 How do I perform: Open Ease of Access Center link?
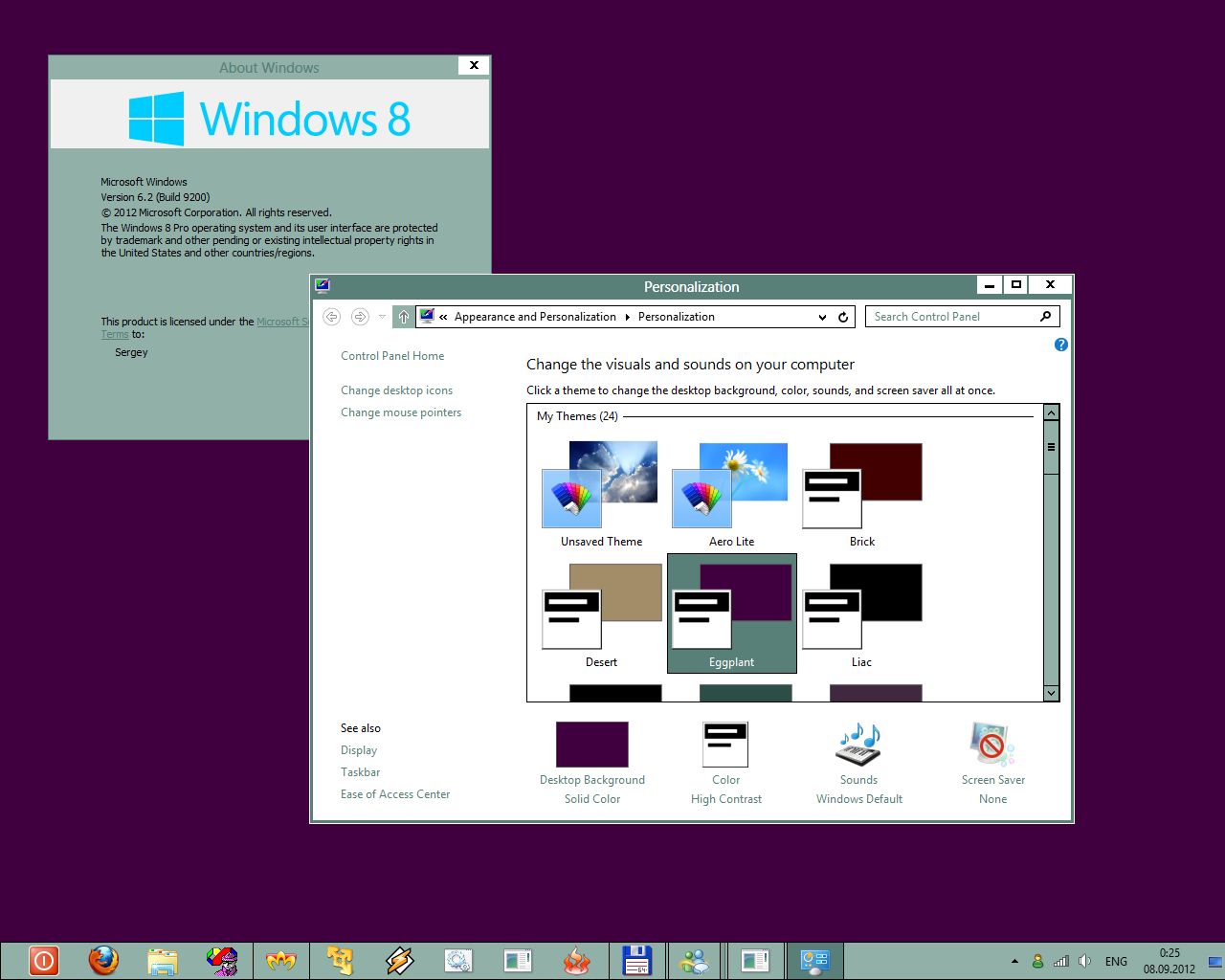395,794
